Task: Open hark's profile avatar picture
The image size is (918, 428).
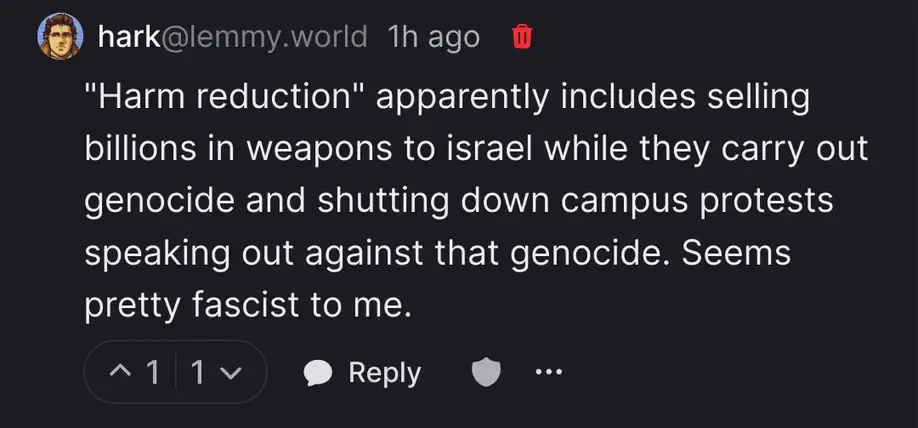Action: tap(59, 39)
